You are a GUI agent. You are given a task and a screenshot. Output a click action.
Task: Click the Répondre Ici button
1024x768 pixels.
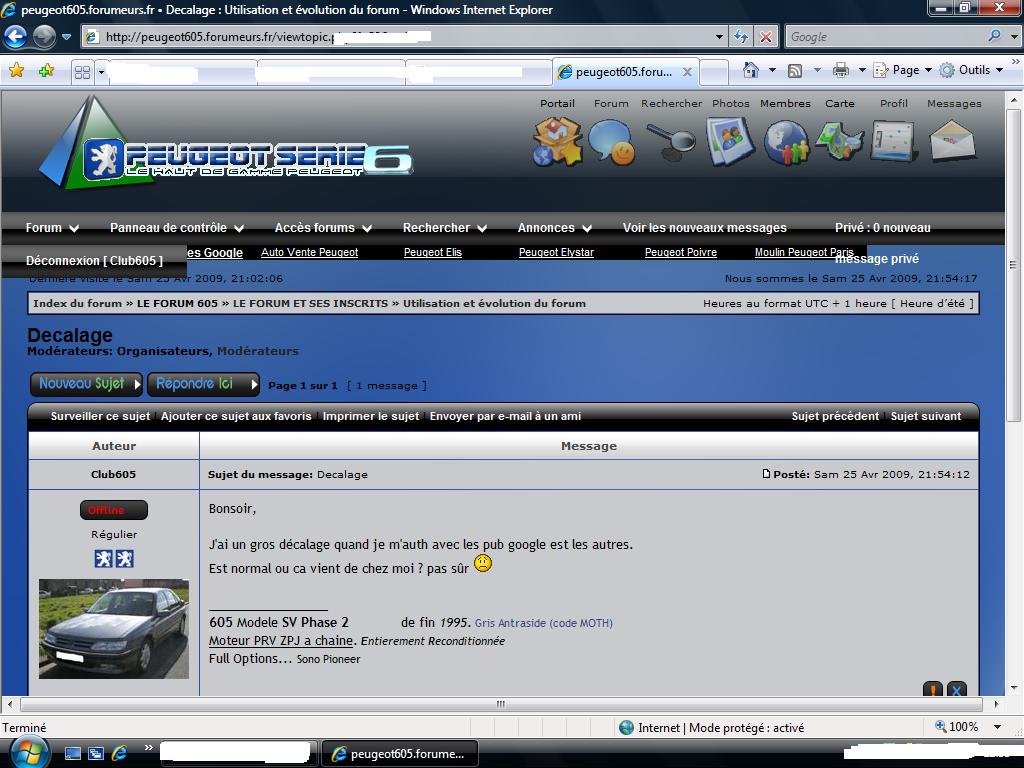tap(203, 384)
